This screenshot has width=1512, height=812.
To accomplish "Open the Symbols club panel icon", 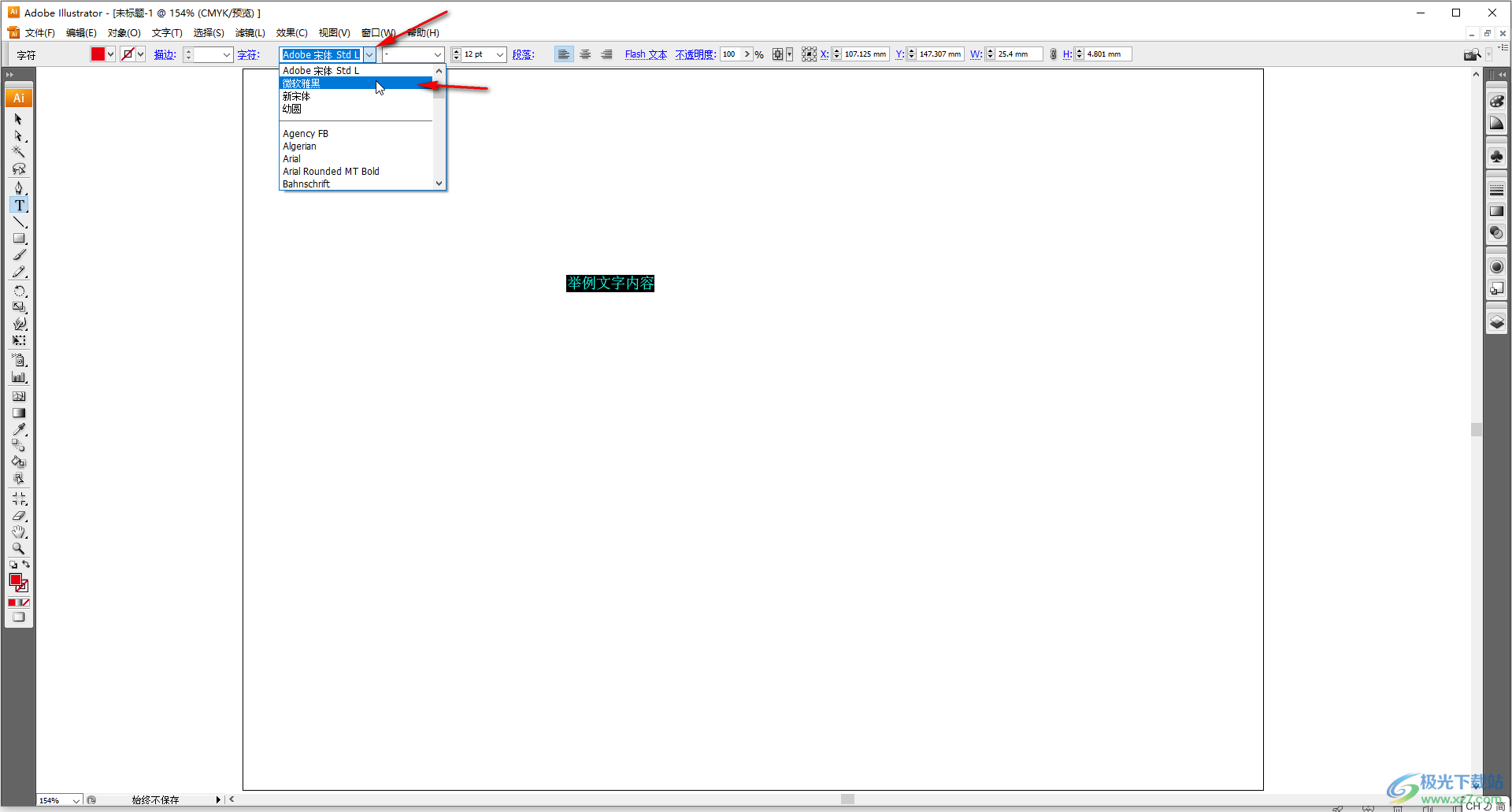I will (x=1496, y=157).
